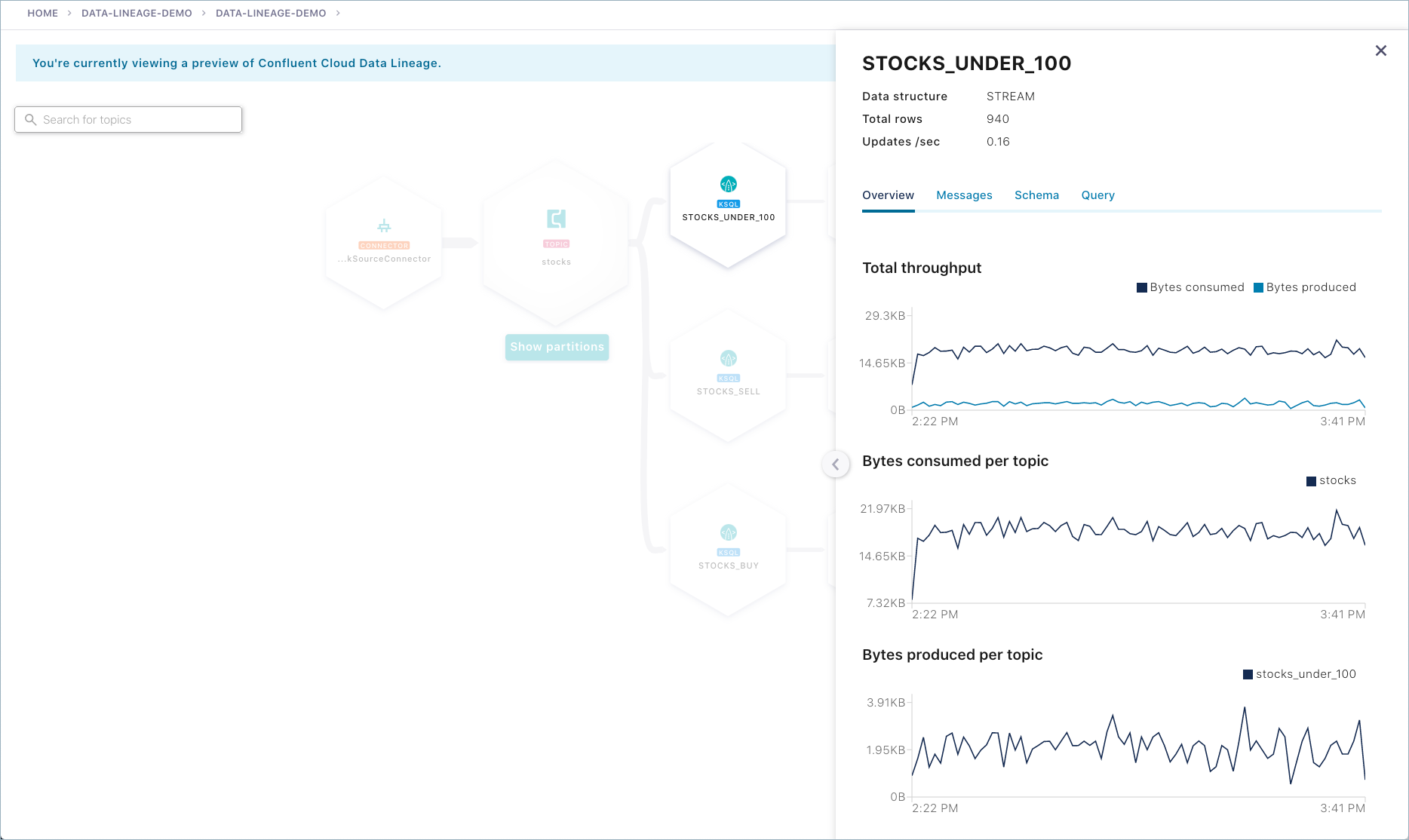Open the Schema tab

[1036, 195]
